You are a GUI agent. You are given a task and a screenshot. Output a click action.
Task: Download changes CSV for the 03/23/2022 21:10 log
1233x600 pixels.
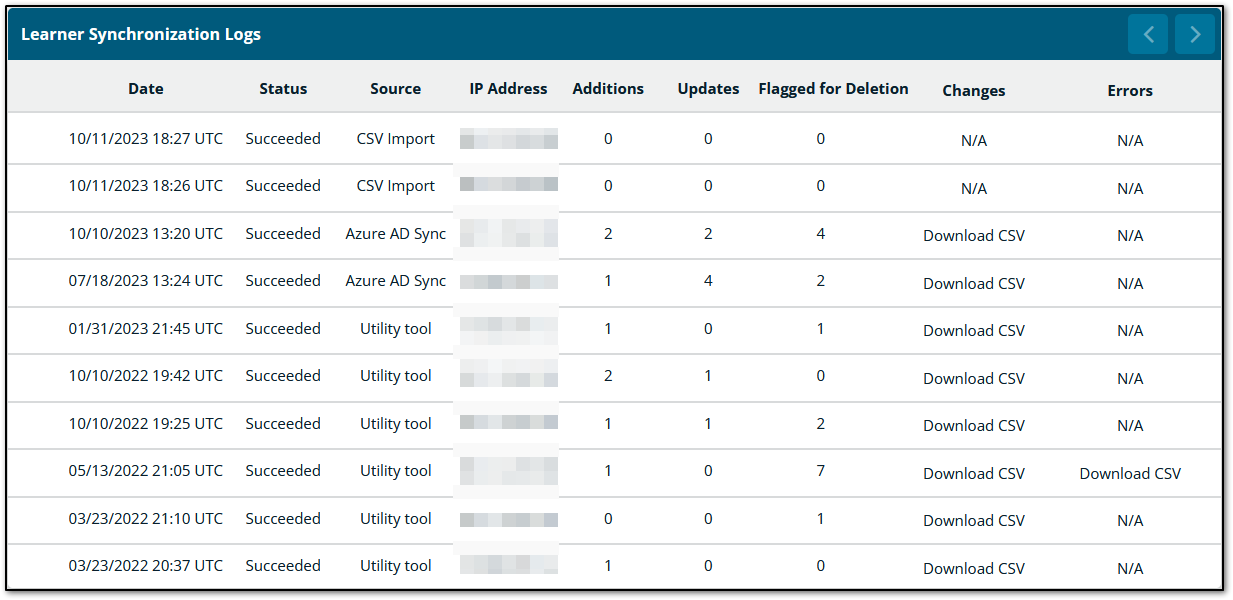[x=973, y=520]
